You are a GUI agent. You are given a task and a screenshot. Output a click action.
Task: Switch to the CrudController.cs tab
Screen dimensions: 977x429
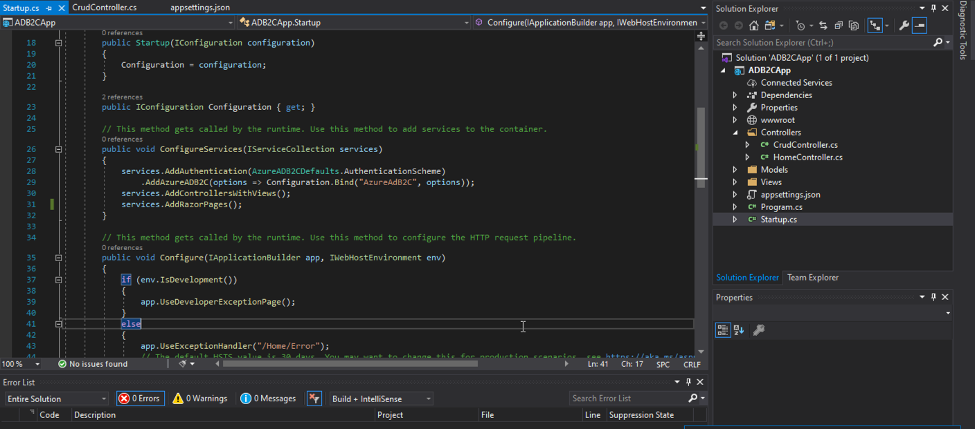coord(104,7)
